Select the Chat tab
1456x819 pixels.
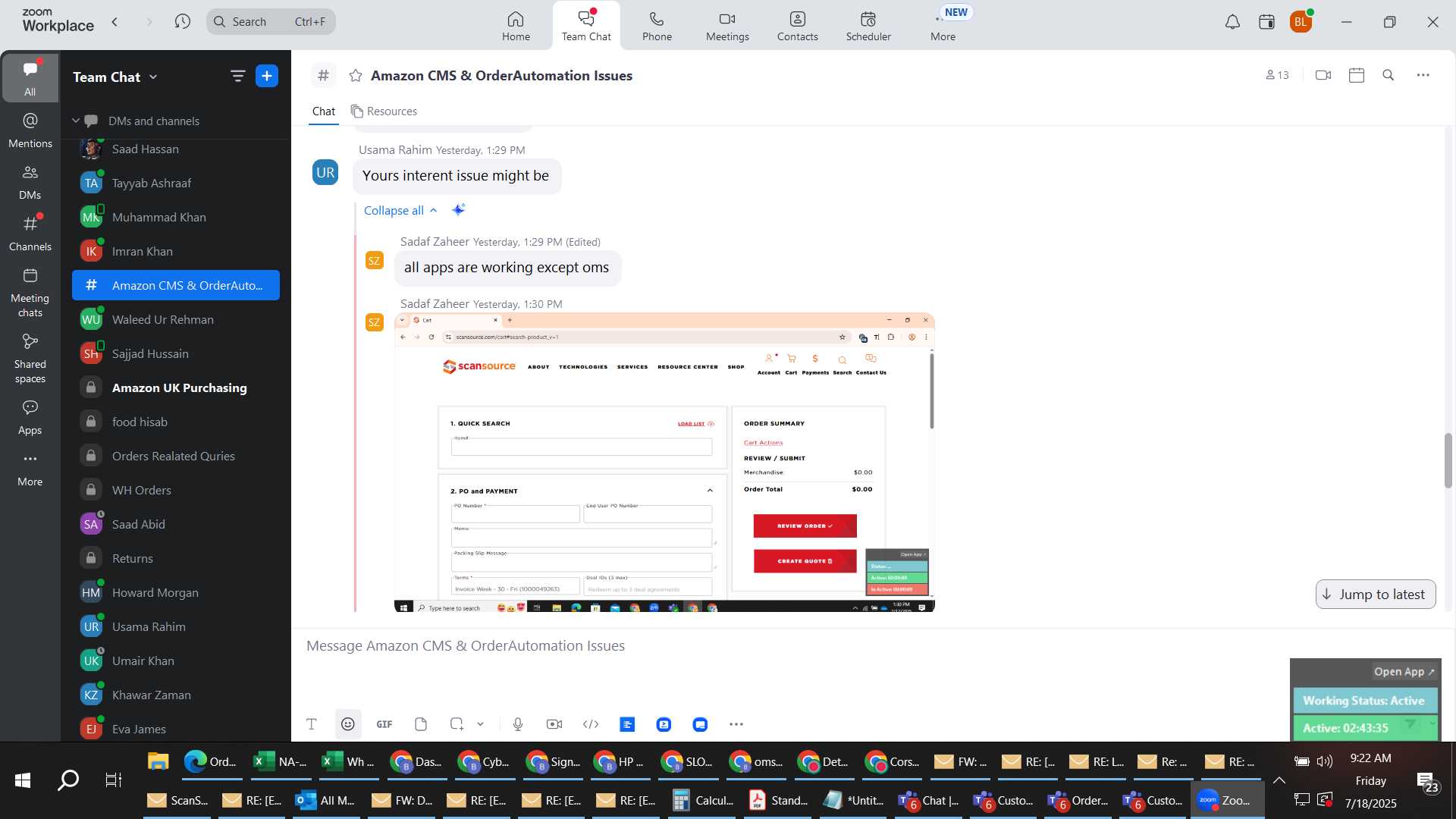click(324, 111)
